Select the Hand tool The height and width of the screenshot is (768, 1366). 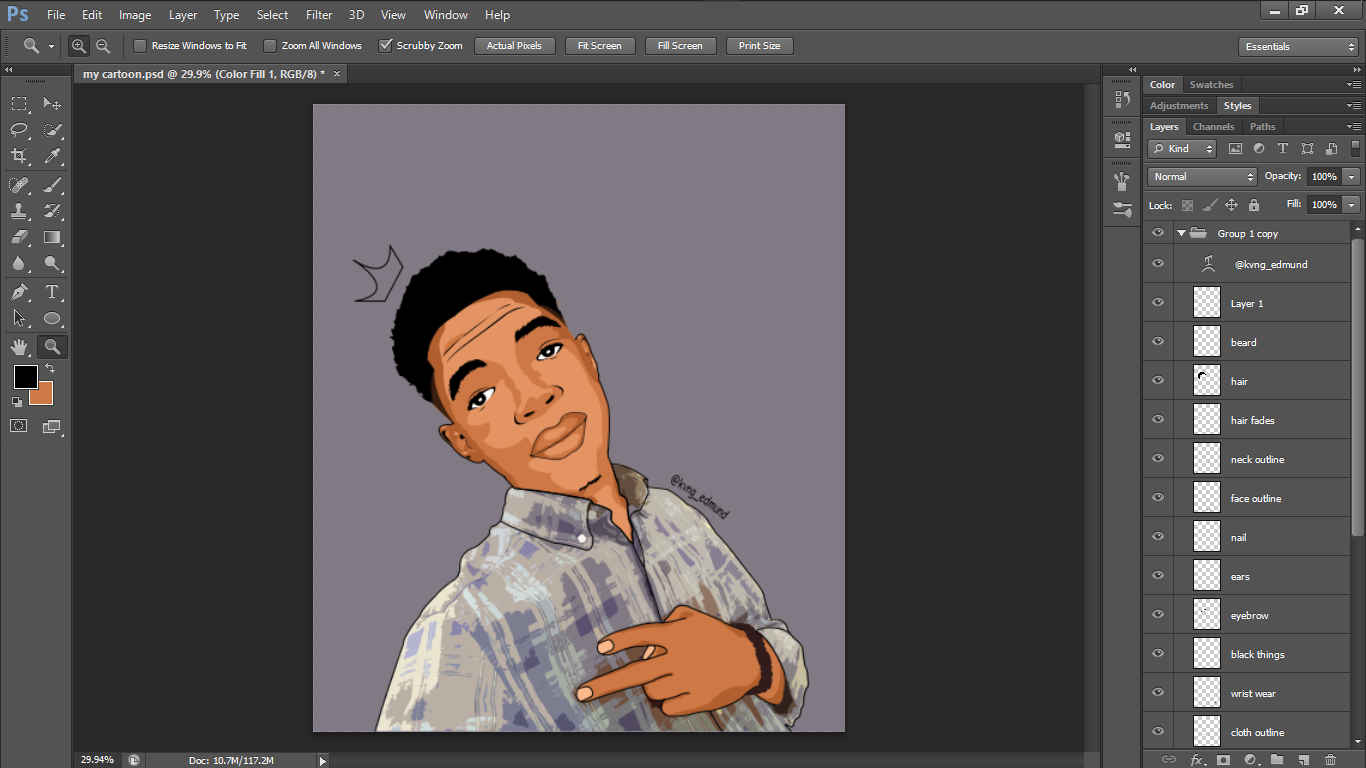pyautogui.click(x=19, y=347)
